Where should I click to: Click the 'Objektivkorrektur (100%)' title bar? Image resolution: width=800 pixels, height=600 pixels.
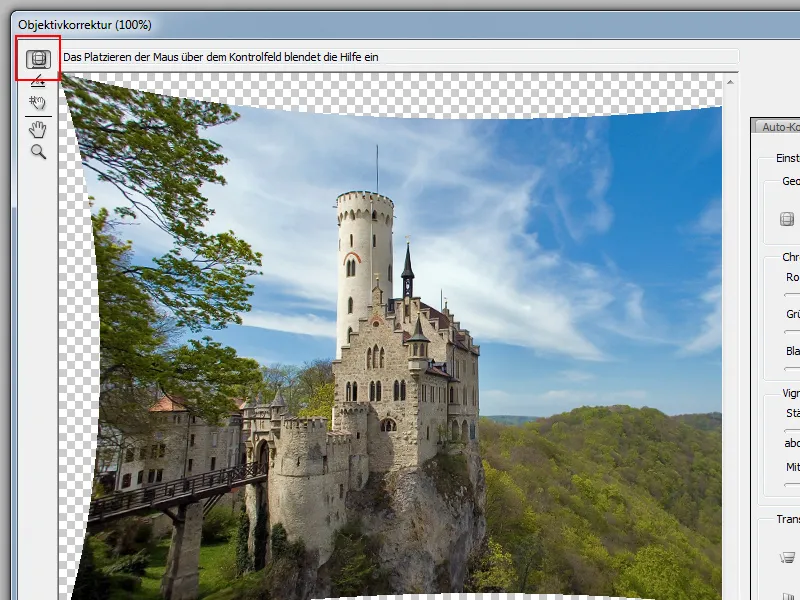[x=406, y=24]
